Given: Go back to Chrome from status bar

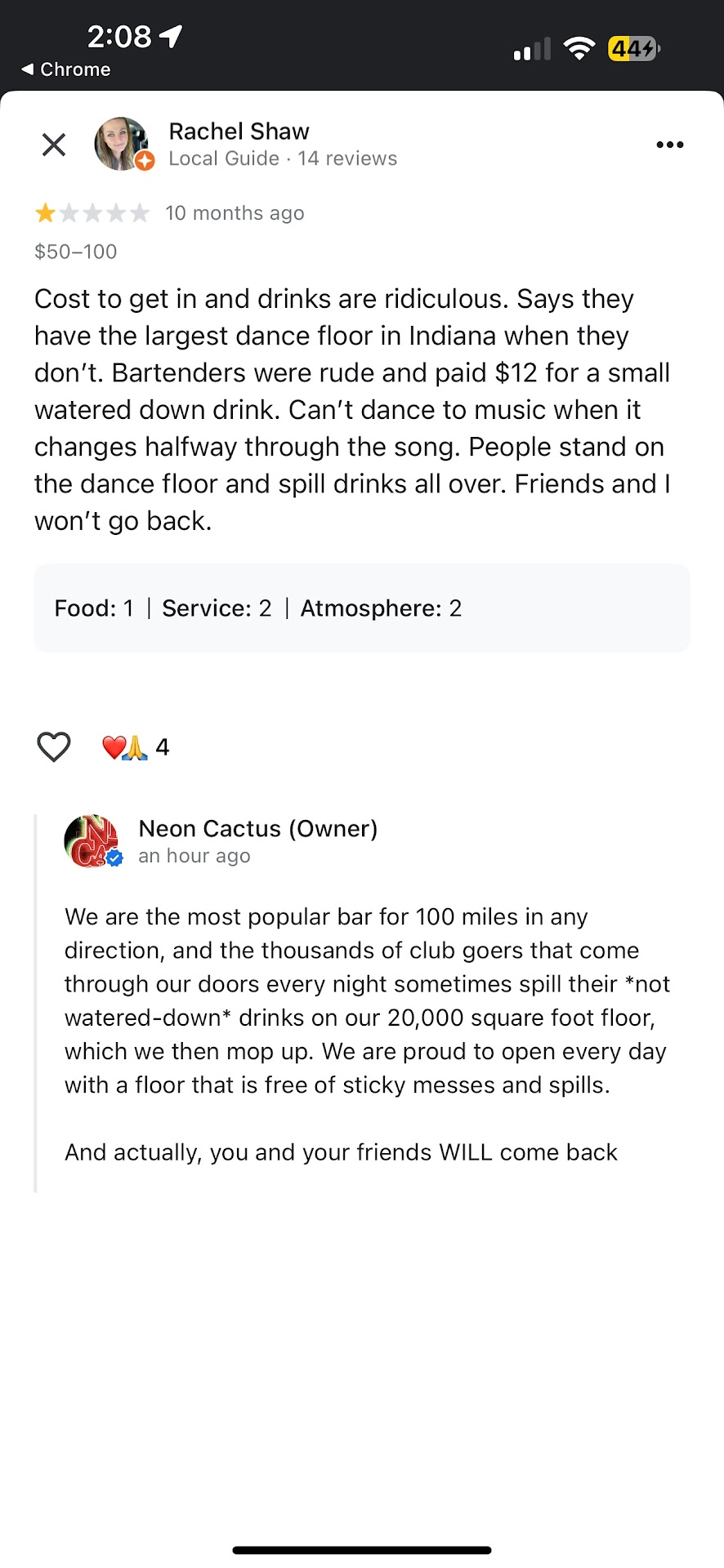Looking at the screenshot, I should pos(66,69).
